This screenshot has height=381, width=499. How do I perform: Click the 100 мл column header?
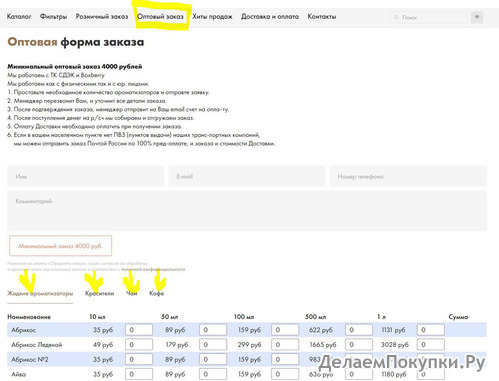(x=244, y=317)
